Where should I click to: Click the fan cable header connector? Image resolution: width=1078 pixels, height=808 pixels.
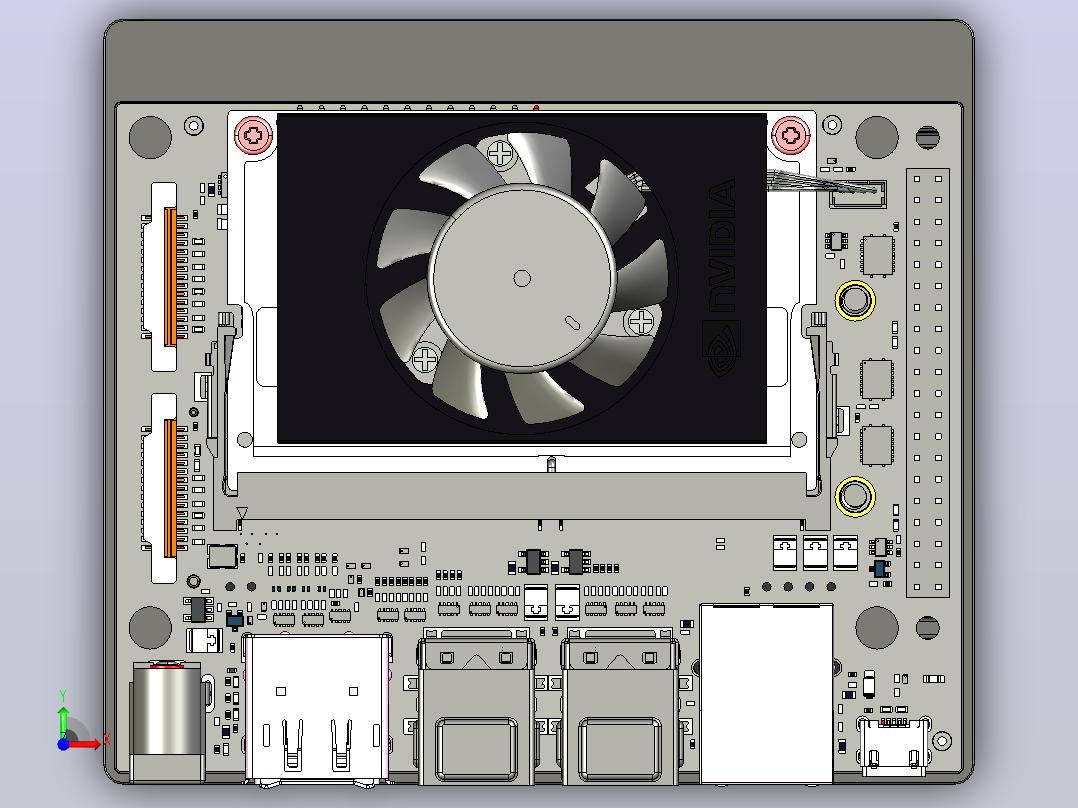(858, 194)
